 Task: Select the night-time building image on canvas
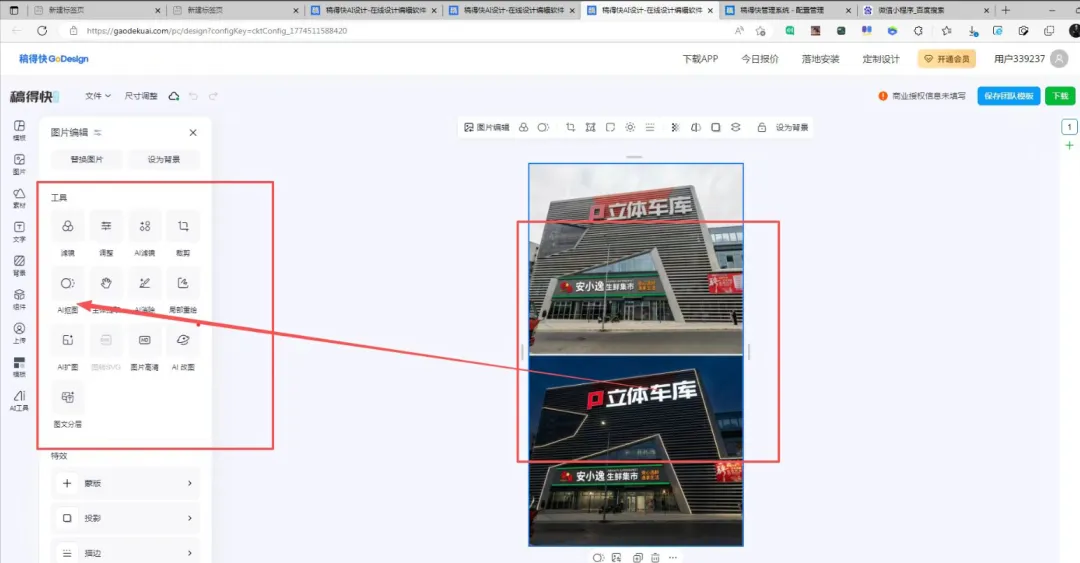pos(636,450)
